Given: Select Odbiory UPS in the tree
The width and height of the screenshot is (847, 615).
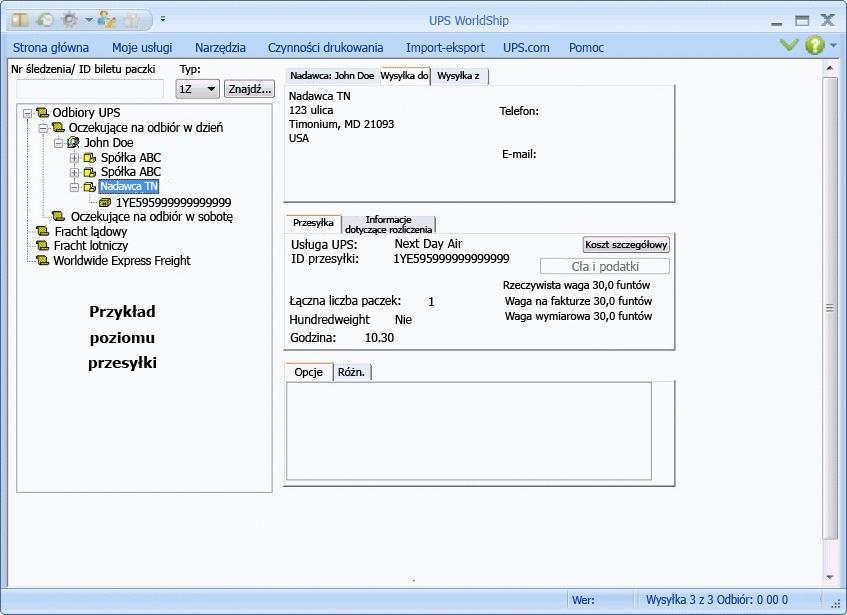Looking at the screenshot, I should tap(86, 113).
